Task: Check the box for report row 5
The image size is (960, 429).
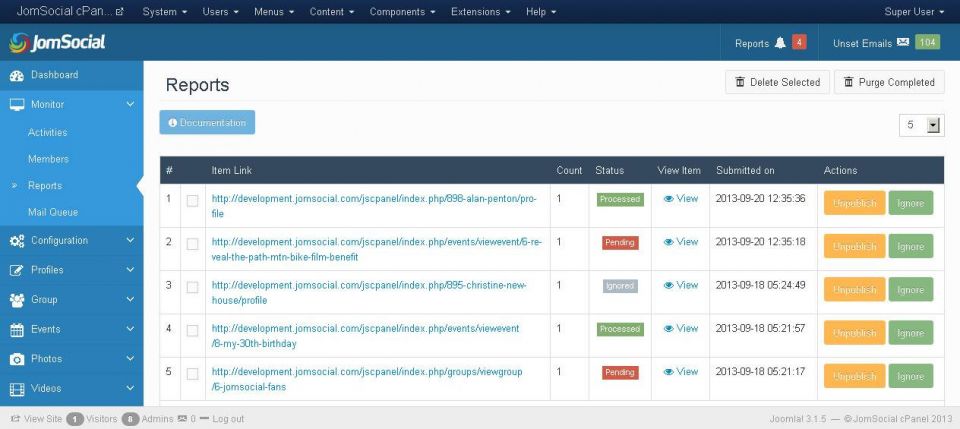Action: pyautogui.click(x=192, y=374)
